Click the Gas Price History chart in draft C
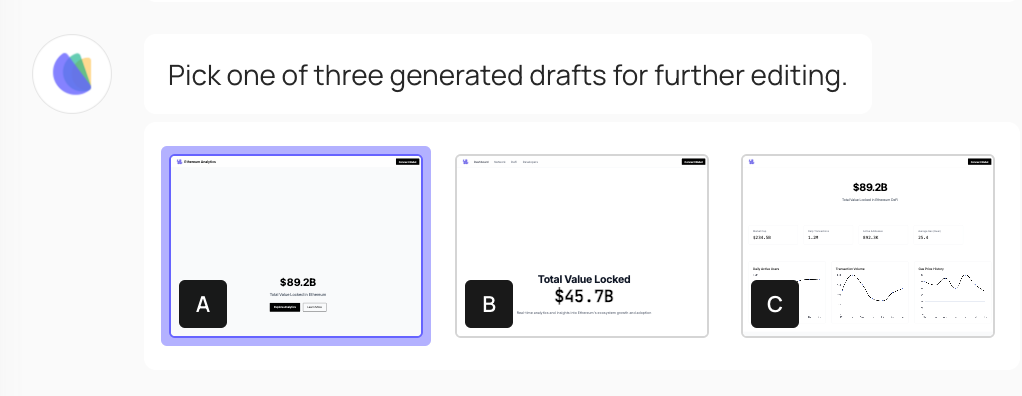Viewport: 1022px width, 396px height. 953,292
